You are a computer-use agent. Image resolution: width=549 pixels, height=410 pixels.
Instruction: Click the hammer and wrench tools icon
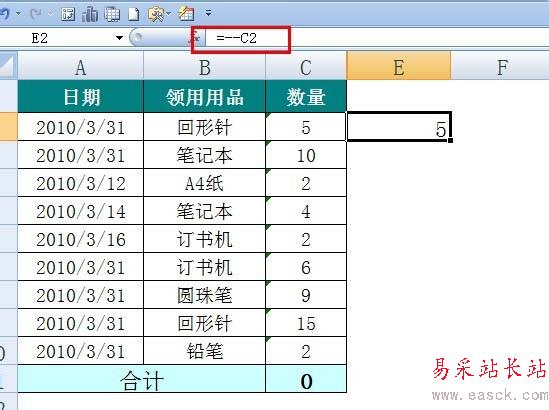coord(156,14)
